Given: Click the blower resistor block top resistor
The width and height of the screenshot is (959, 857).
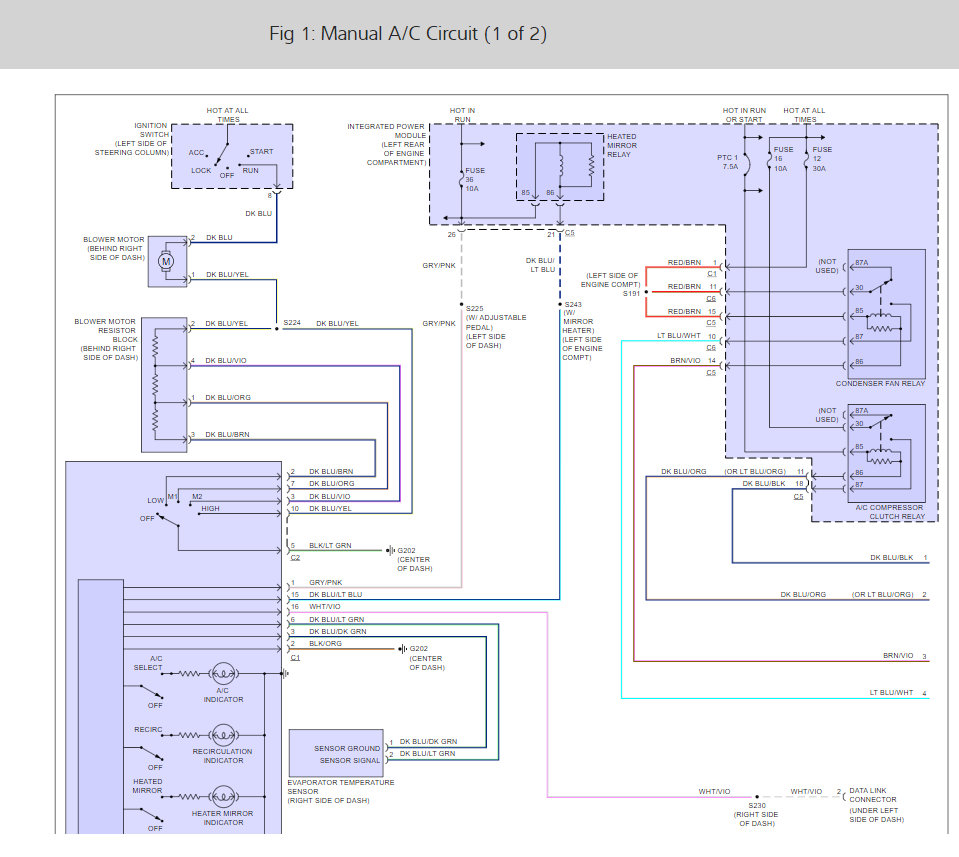Looking at the screenshot, I should click(x=155, y=347).
